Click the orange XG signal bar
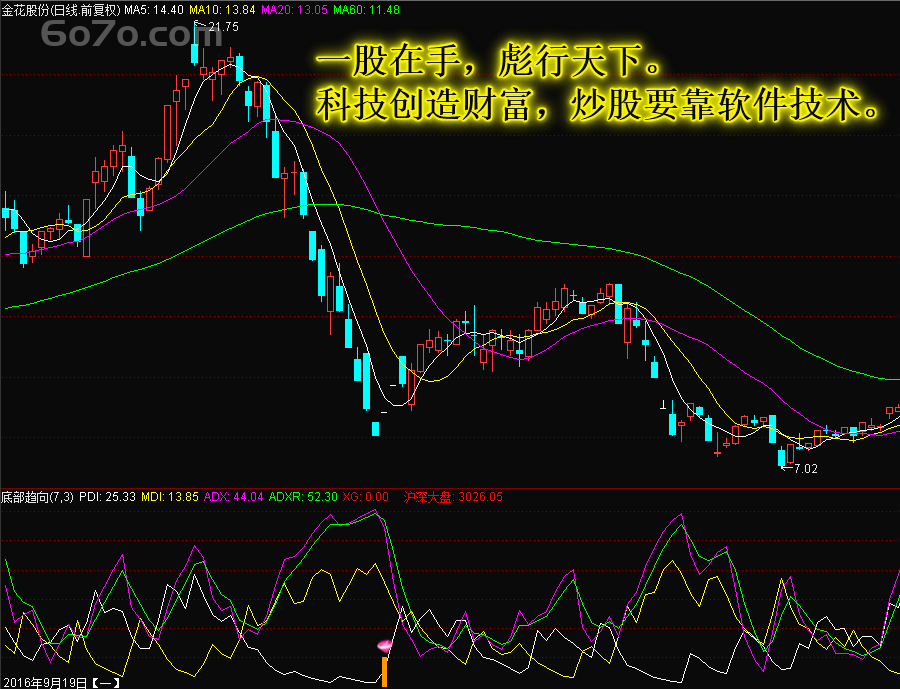 [385, 672]
